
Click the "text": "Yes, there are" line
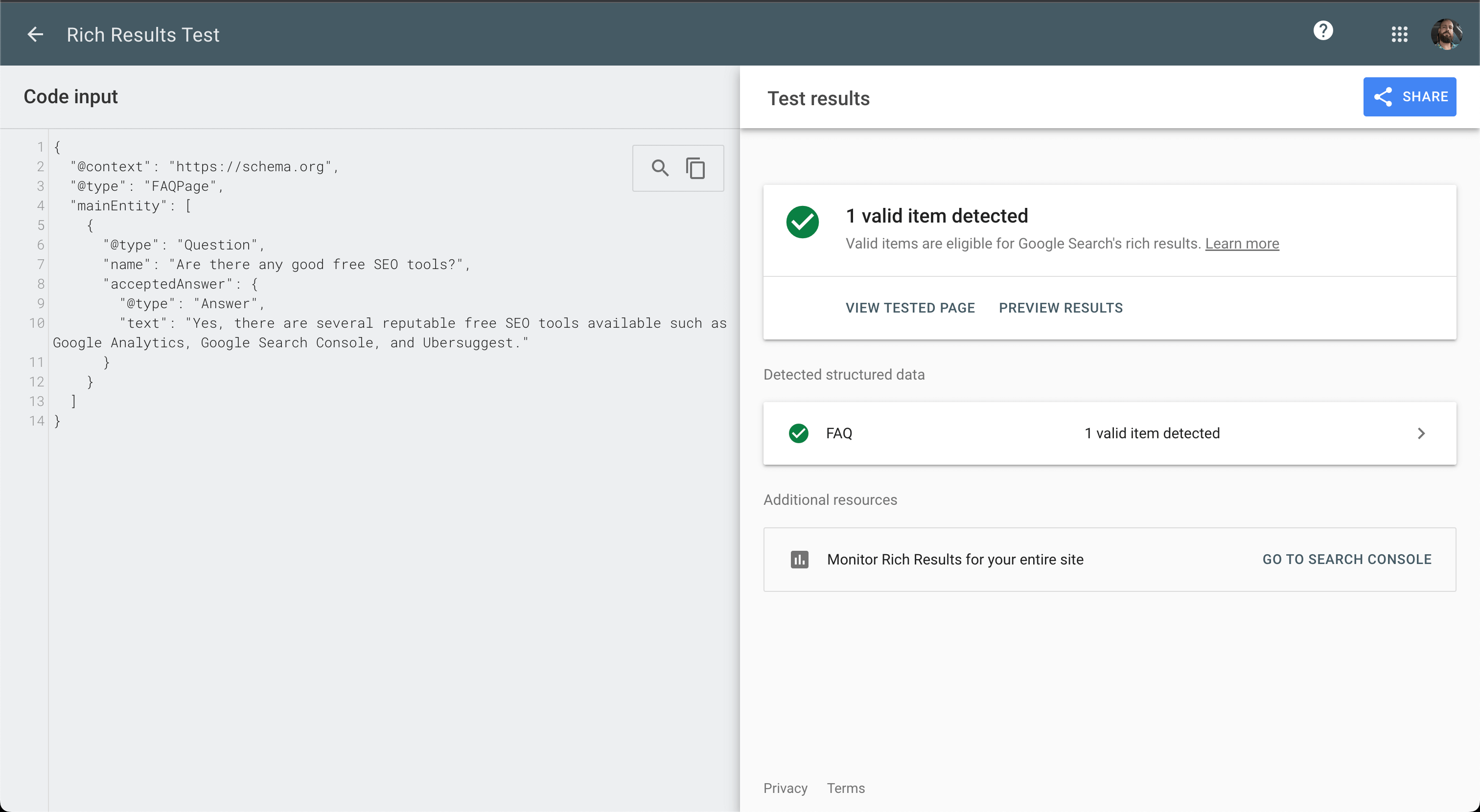point(423,323)
